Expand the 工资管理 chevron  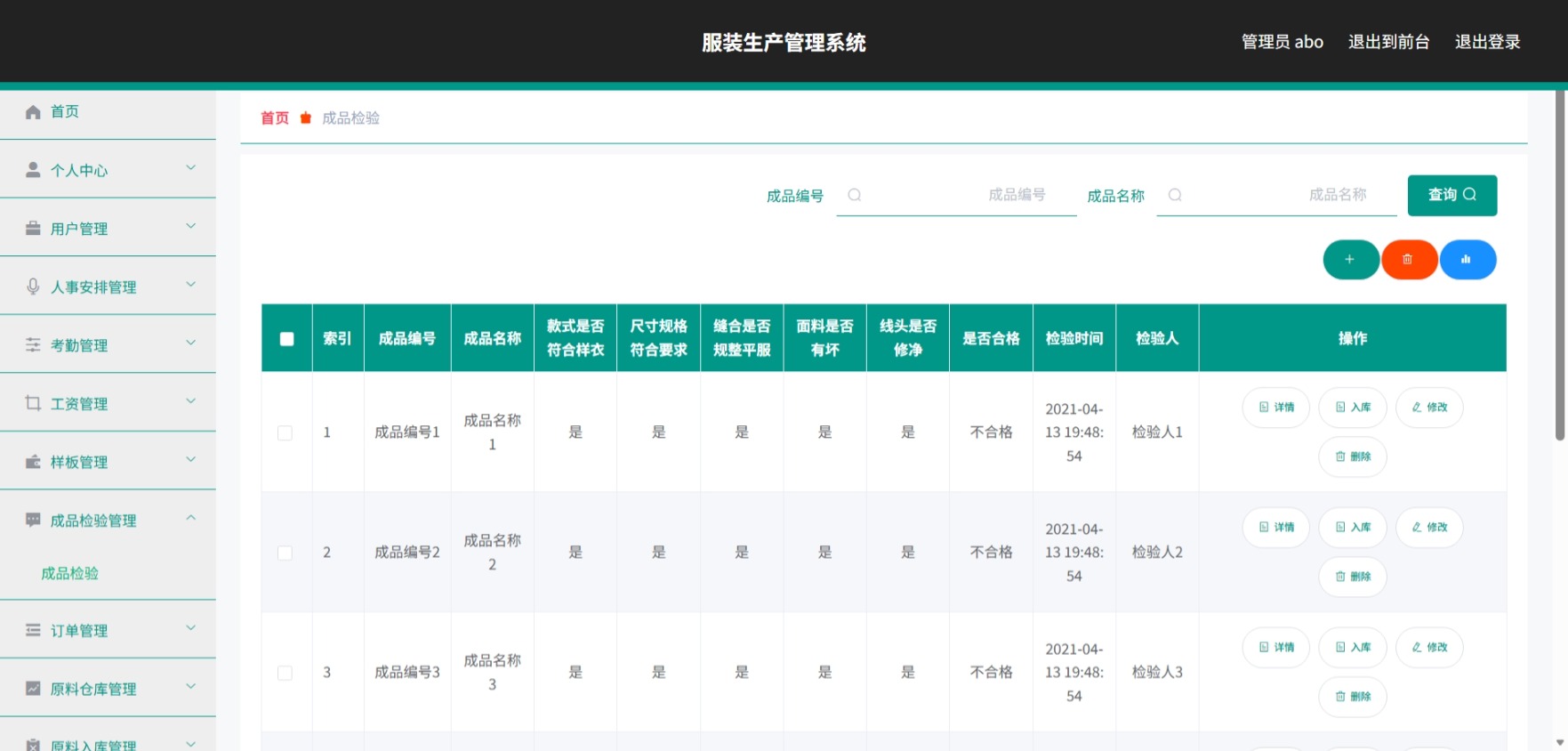190,400
